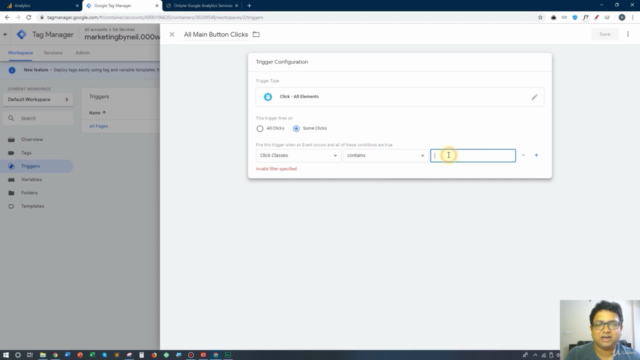Click the red pen extension icon
This screenshot has height=360, width=640.
point(596,18)
